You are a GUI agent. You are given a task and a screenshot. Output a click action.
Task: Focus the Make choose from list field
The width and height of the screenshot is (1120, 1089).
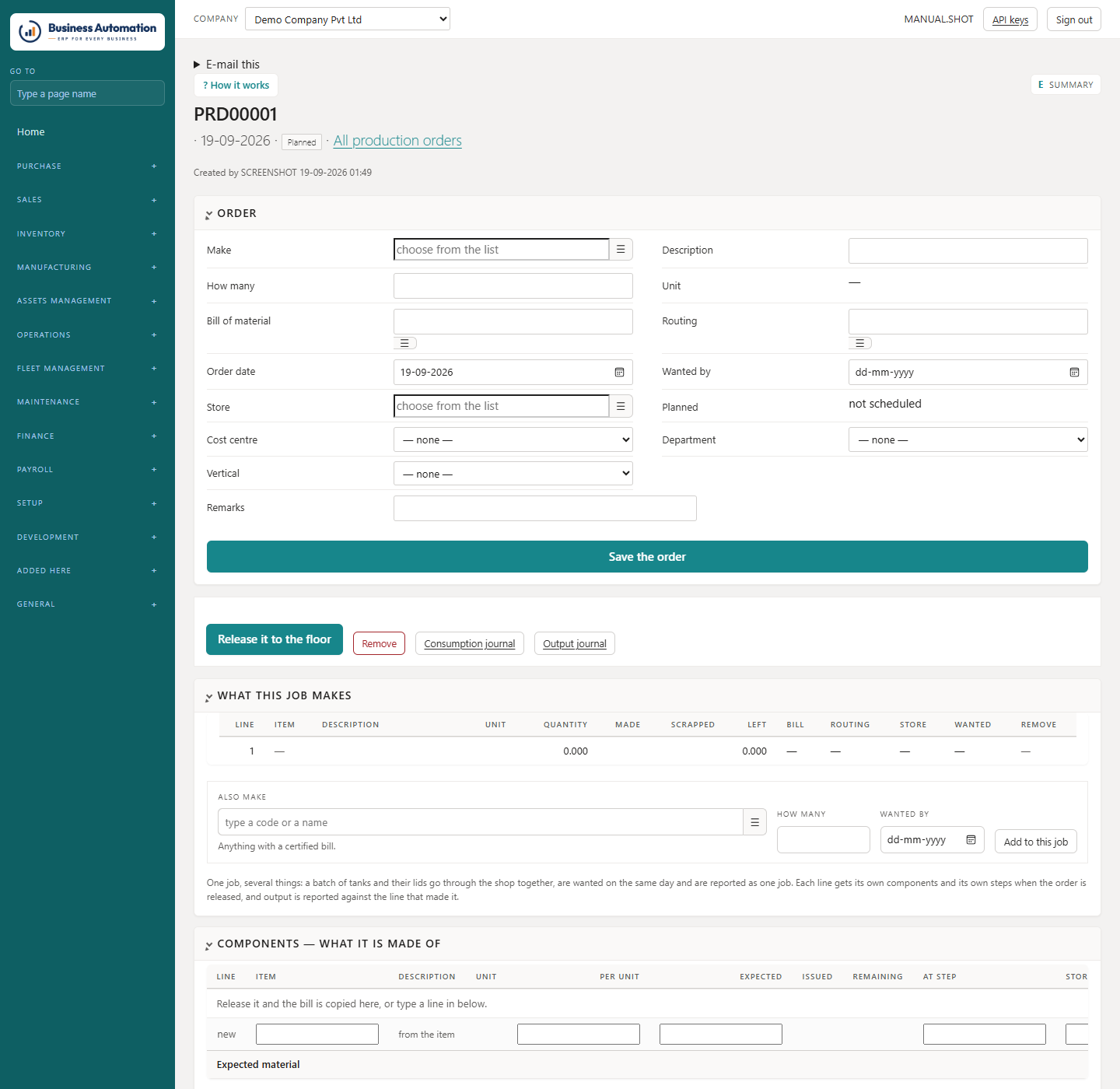pyautogui.click(x=502, y=250)
